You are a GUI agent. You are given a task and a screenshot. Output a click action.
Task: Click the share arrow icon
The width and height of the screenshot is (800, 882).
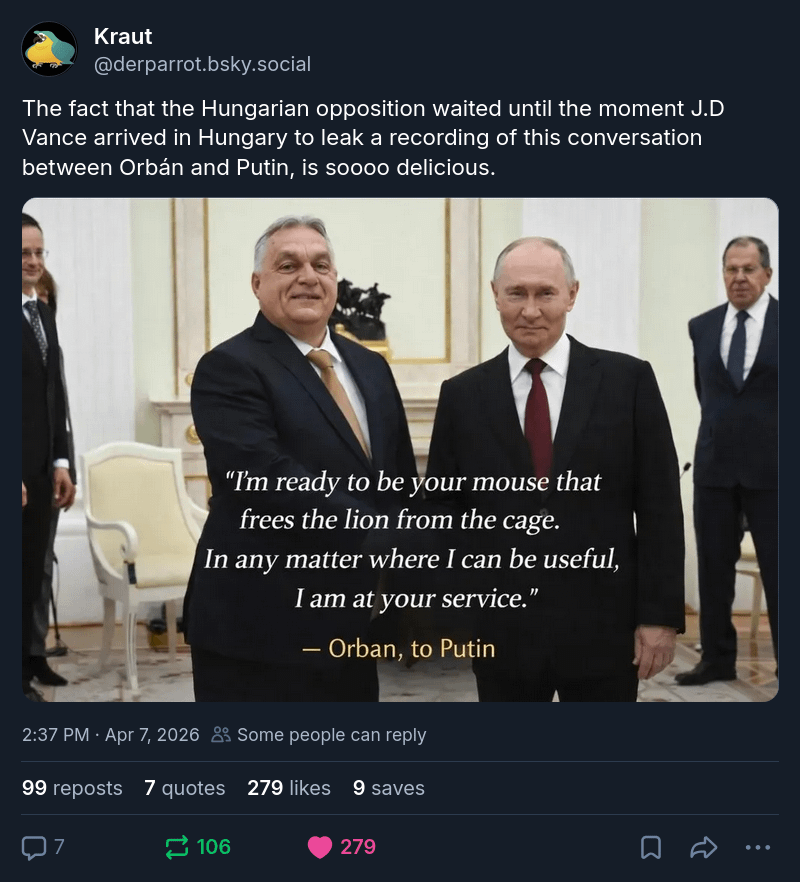coord(704,847)
